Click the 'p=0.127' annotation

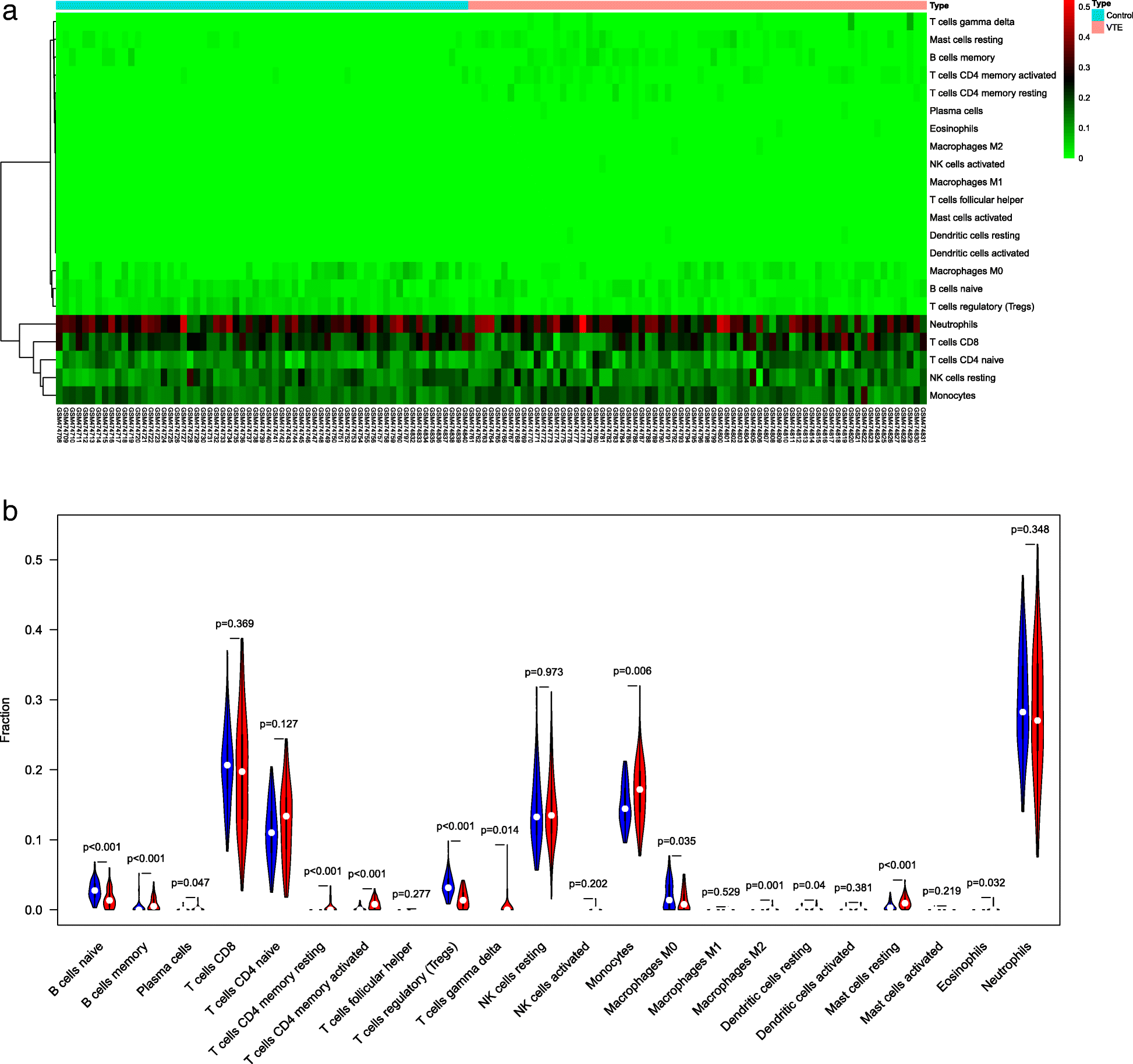[x=278, y=724]
